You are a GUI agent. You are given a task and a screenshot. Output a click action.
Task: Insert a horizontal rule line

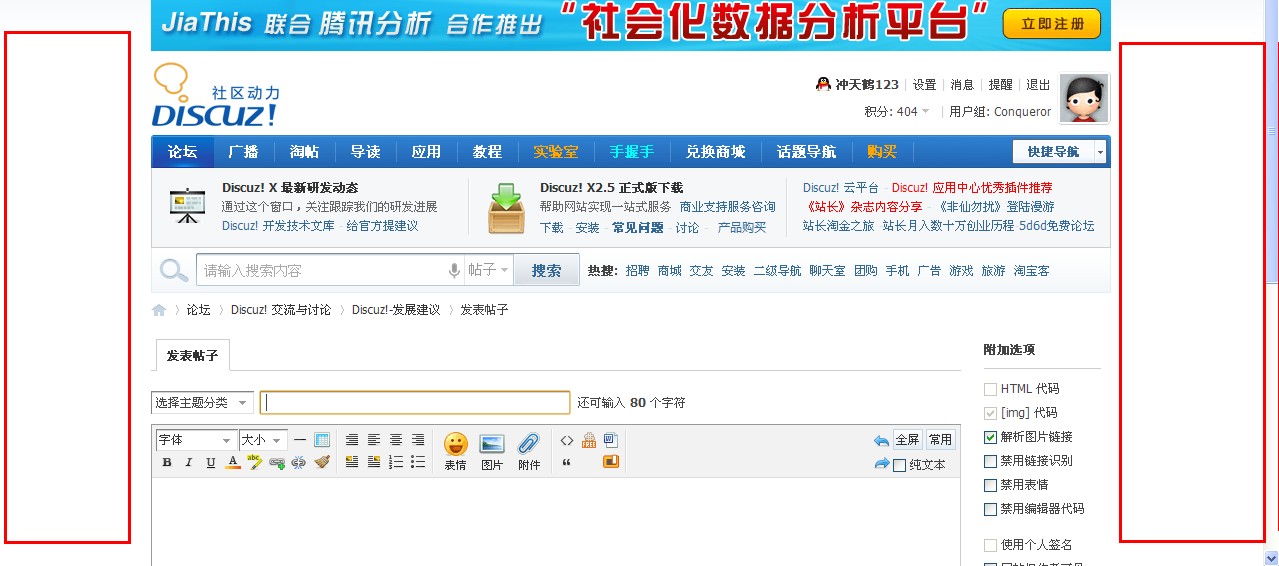[x=300, y=440]
